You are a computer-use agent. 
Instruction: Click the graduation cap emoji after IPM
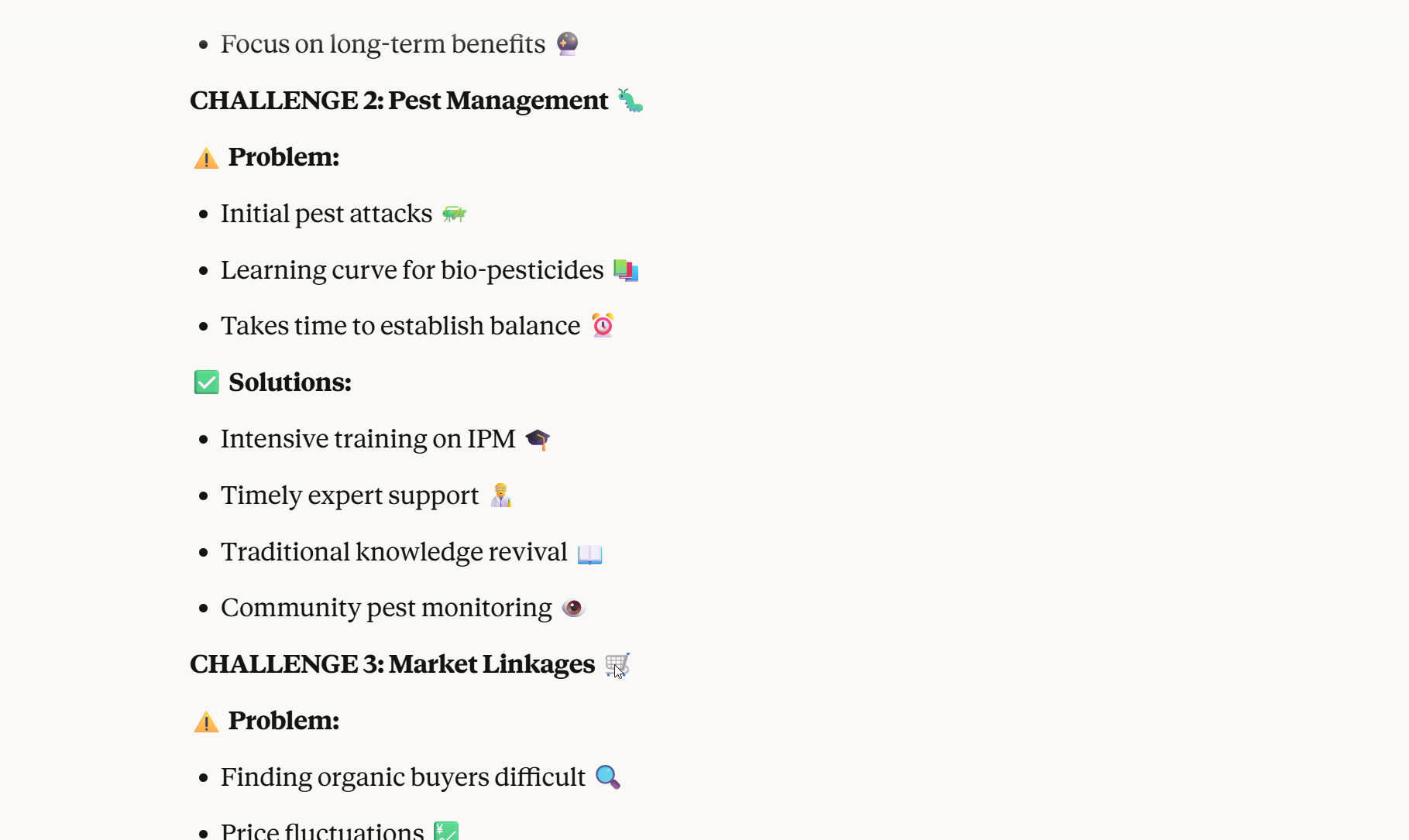(x=538, y=439)
